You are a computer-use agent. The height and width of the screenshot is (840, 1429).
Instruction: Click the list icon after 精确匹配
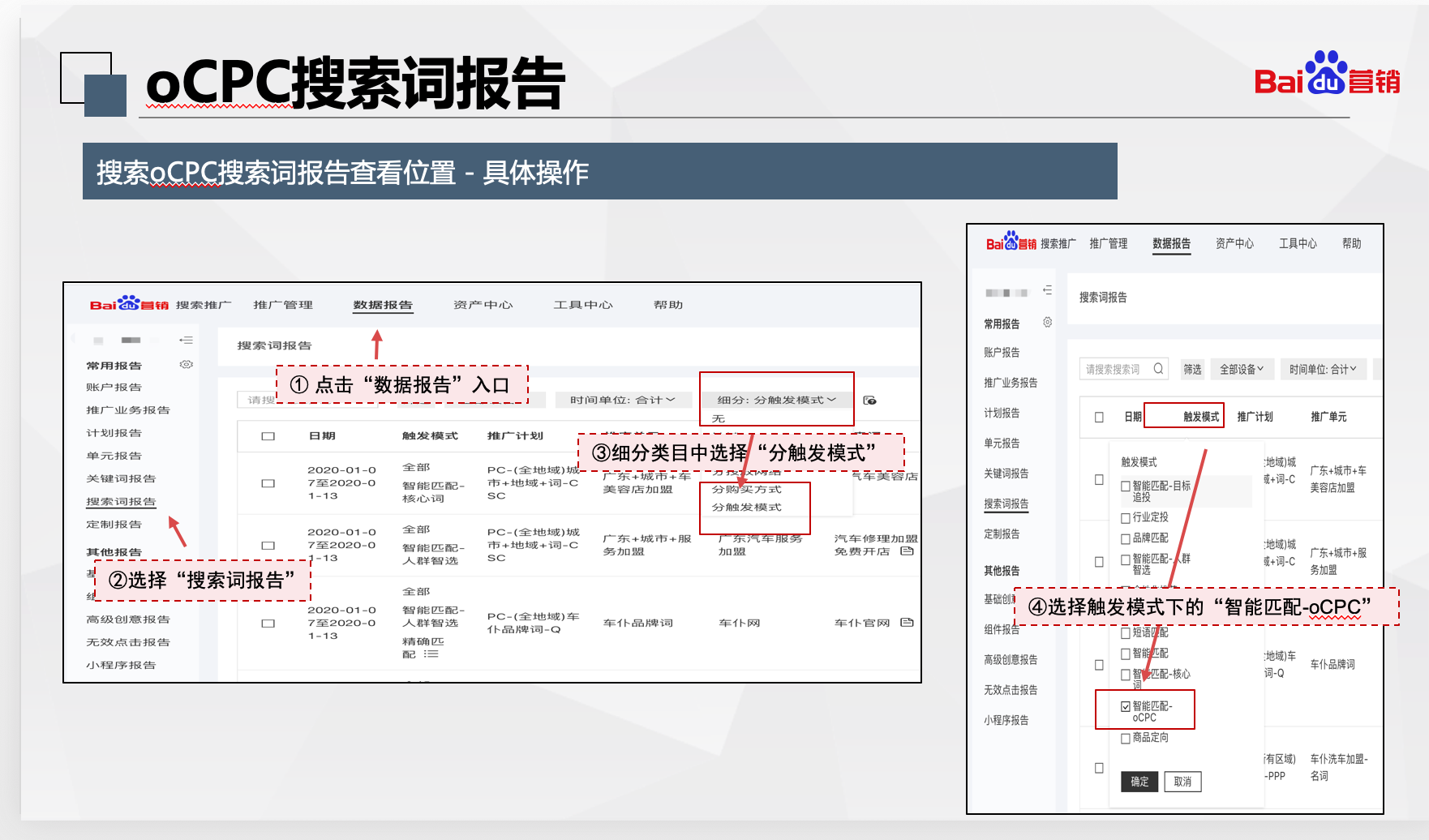(x=431, y=654)
